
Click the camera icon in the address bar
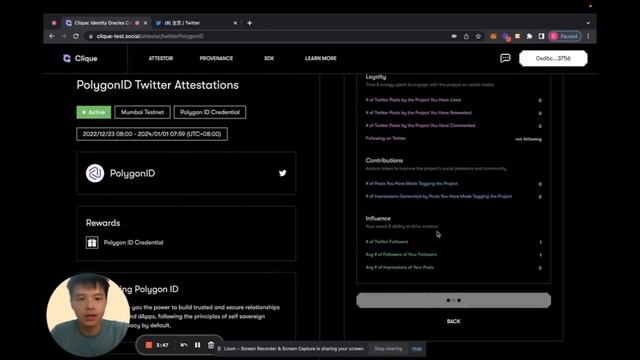pyautogui.click(x=454, y=36)
